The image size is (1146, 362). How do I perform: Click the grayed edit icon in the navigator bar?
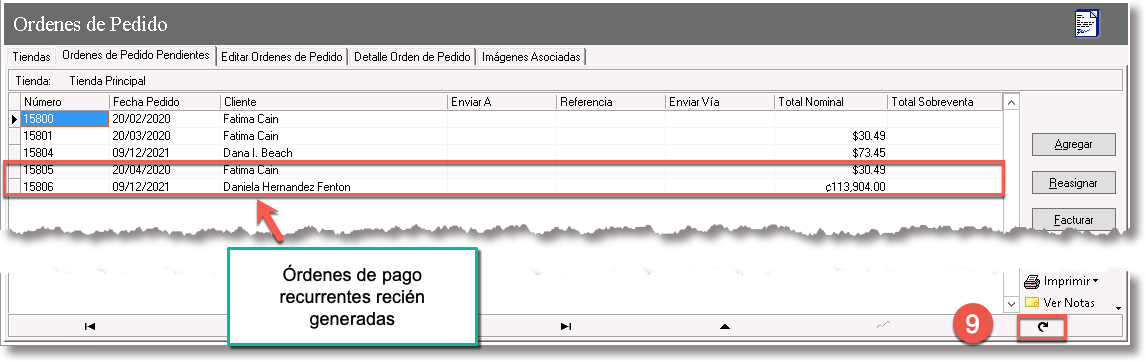click(x=884, y=326)
